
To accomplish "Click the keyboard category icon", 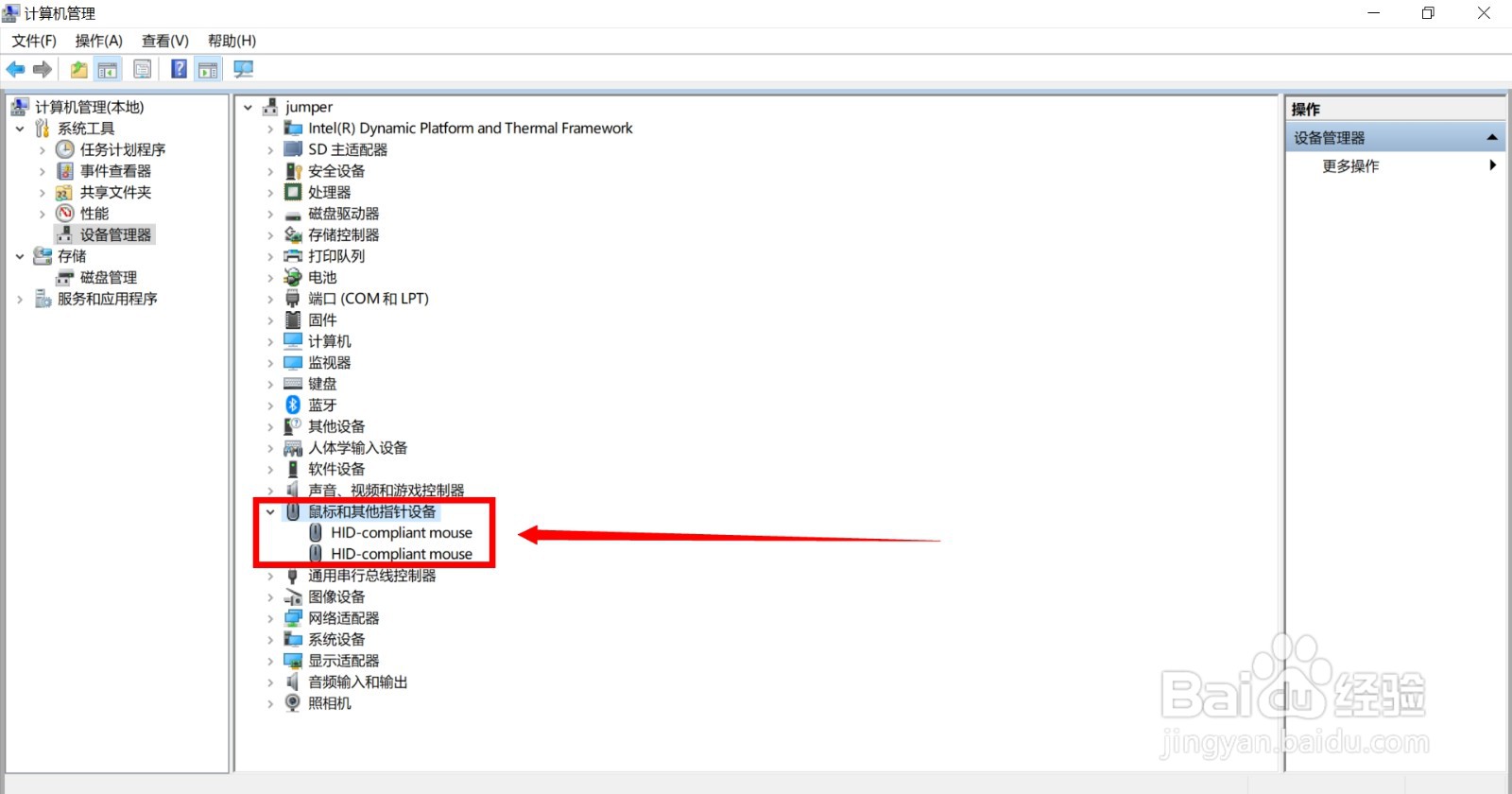I will [293, 384].
